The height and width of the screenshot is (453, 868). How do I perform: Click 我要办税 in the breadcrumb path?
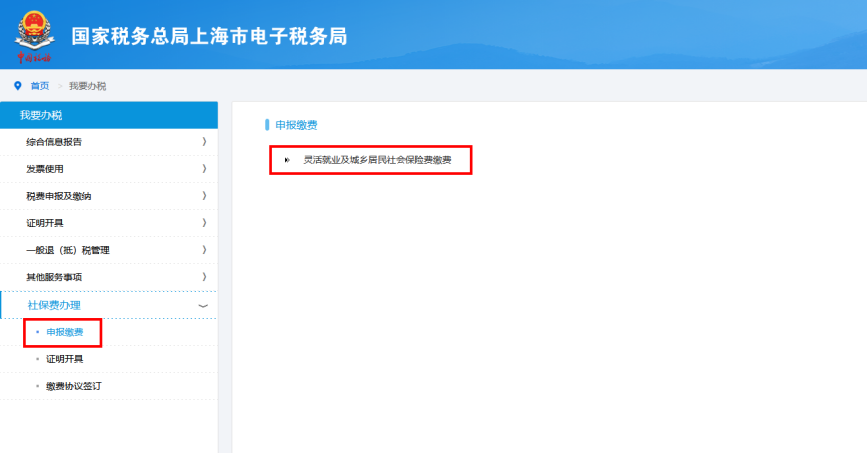[x=87, y=86]
